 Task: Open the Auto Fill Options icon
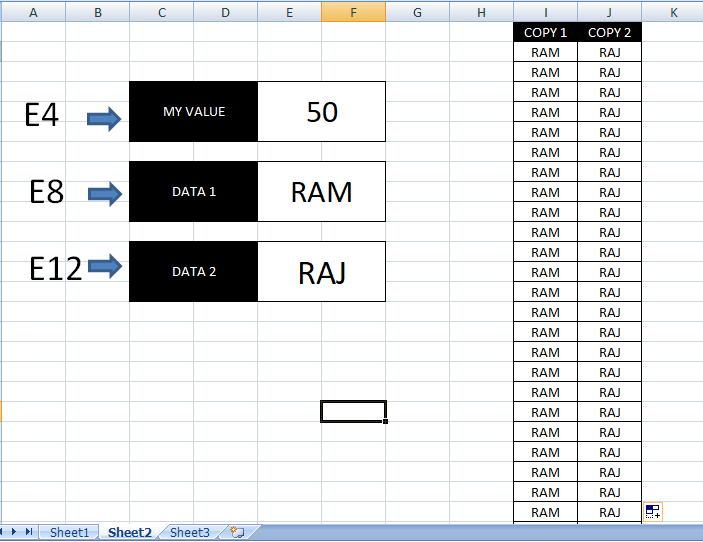(653, 512)
